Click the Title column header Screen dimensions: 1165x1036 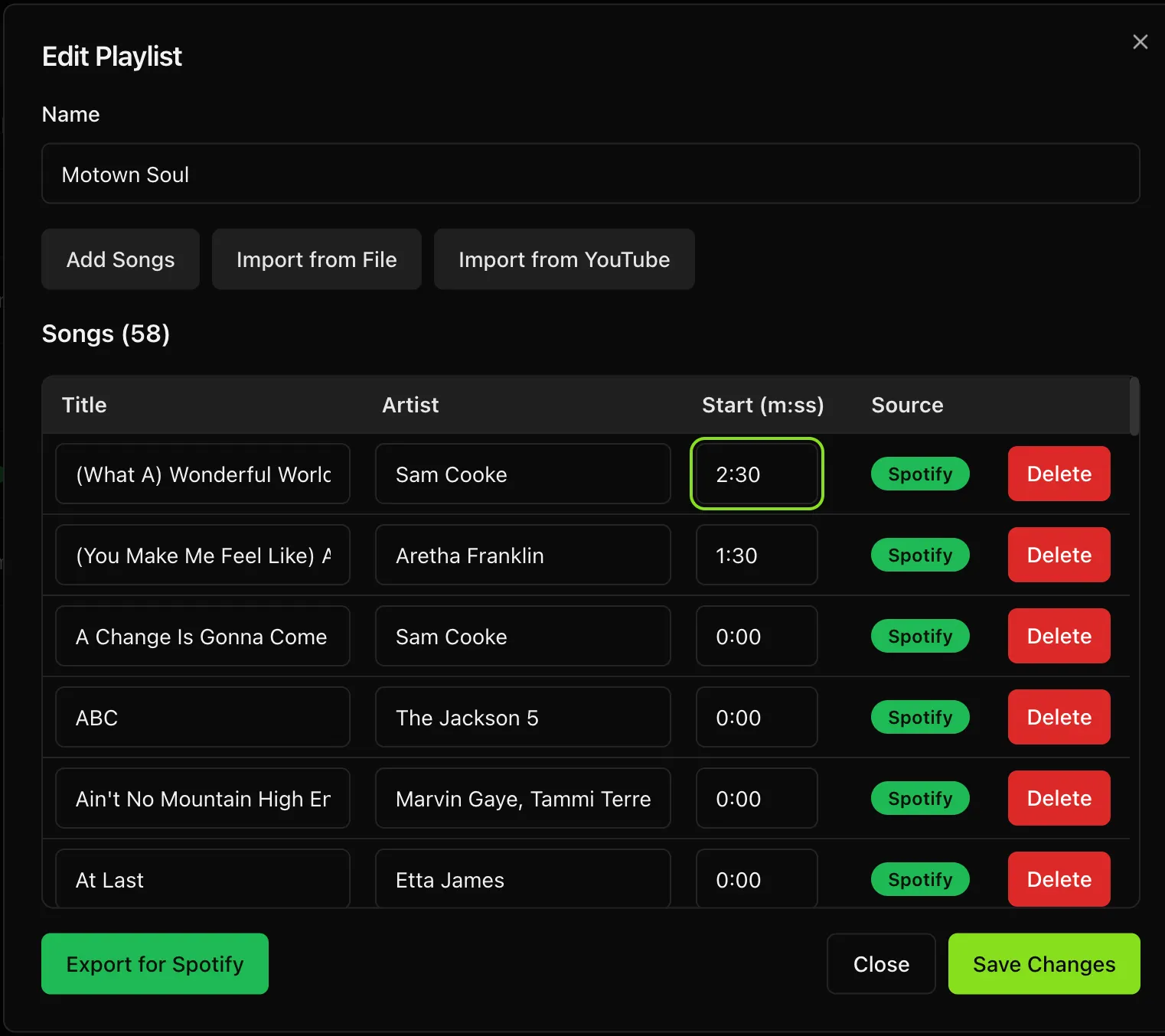(x=84, y=405)
